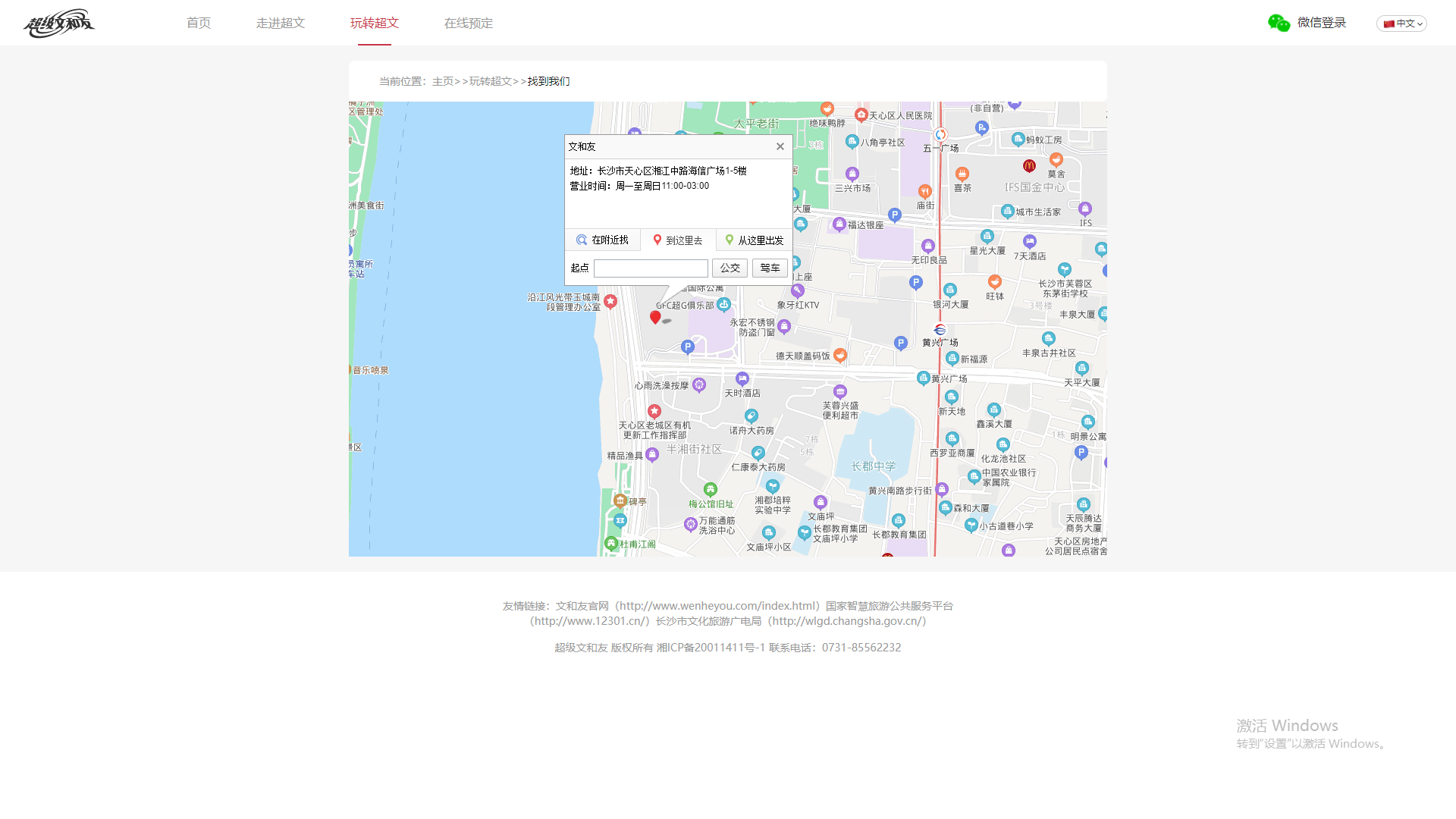Open the 在线预定 menu
The height and width of the screenshot is (819, 1456).
point(469,23)
